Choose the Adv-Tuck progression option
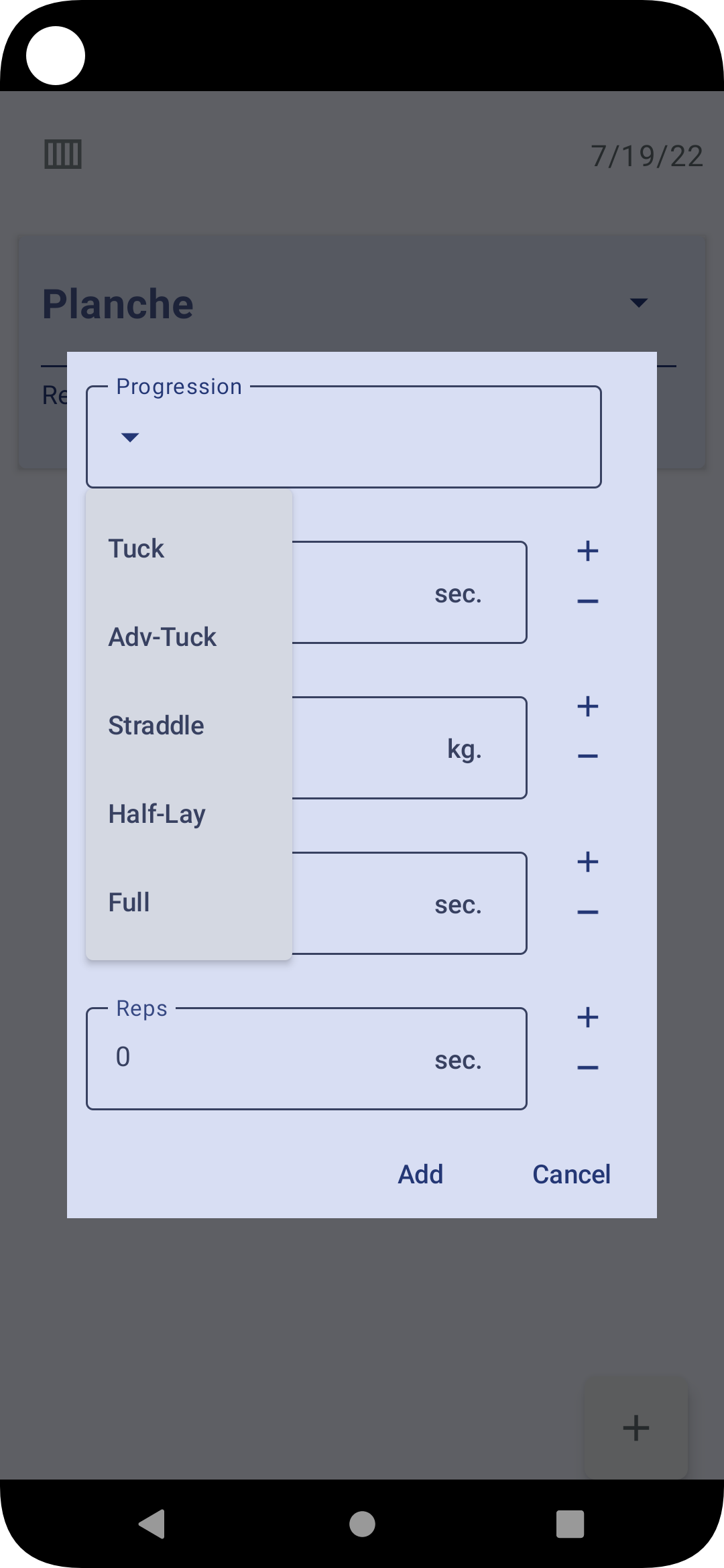The height and width of the screenshot is (1568, 724). pos(189,637)
